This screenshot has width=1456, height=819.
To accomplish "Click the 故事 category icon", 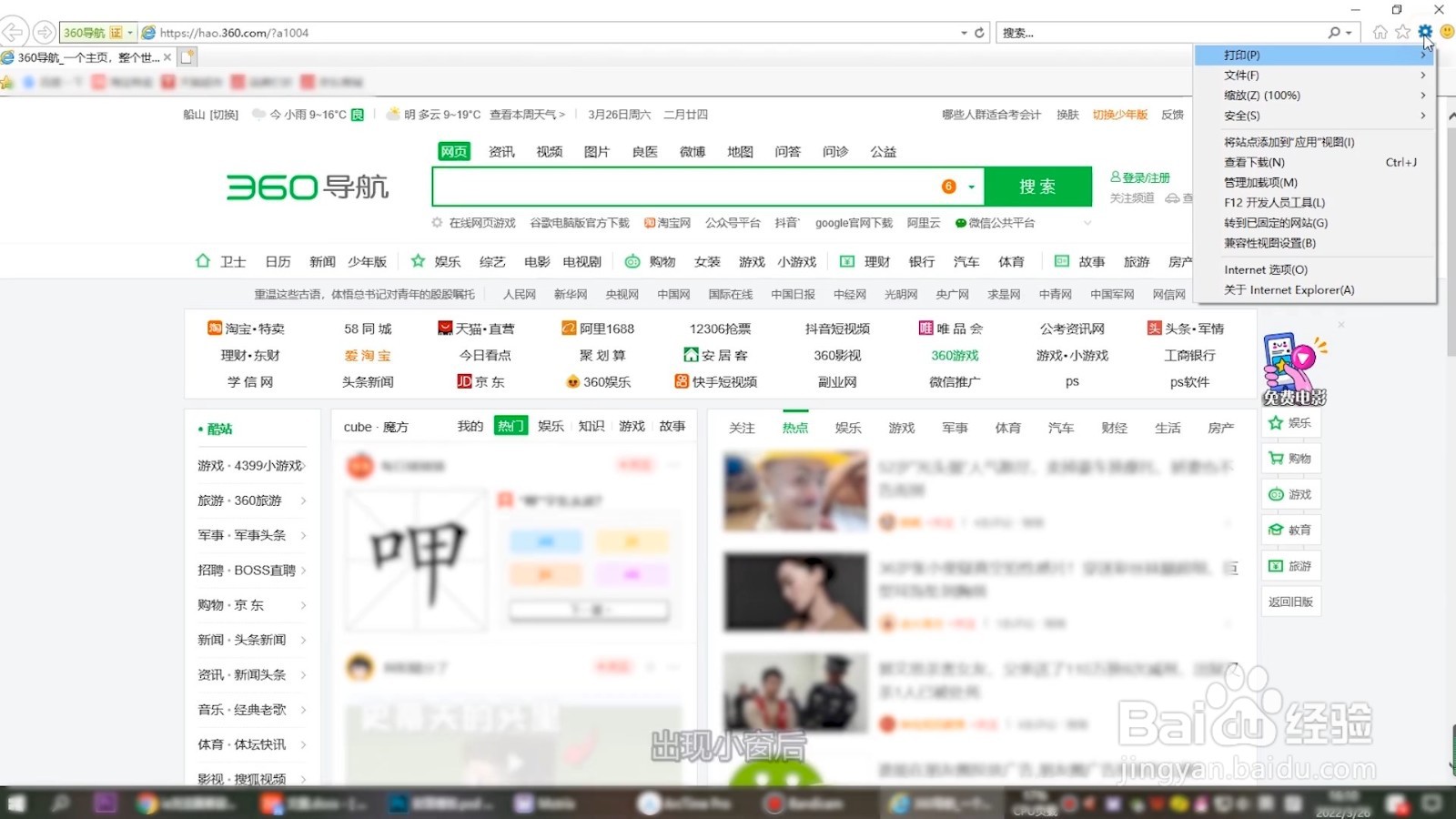I will (x=1062, y=261).
